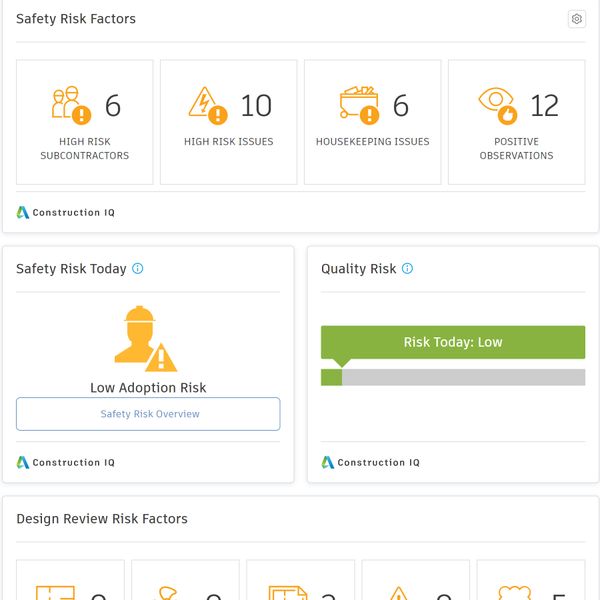Click the Risk Today: Low green banner
The height and width of the screenshot is (600, 600).
pos(453,342)
